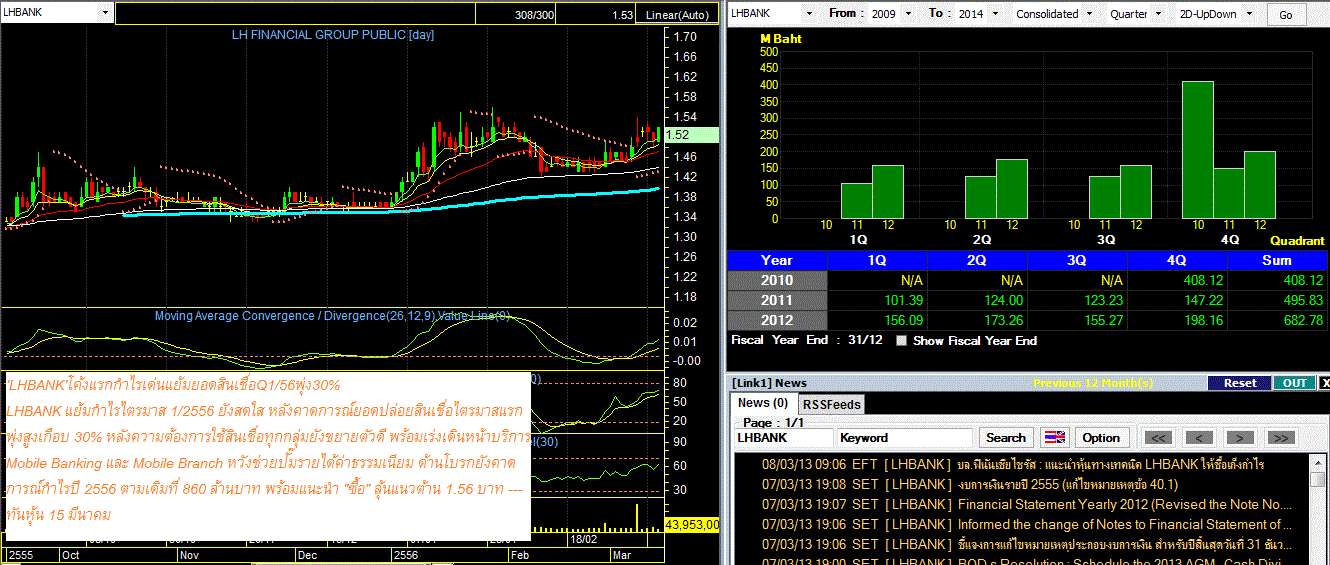Go to previous news page (<)
The width and height of the screenshot is (1330, 565).
[x=1200, y=438]
